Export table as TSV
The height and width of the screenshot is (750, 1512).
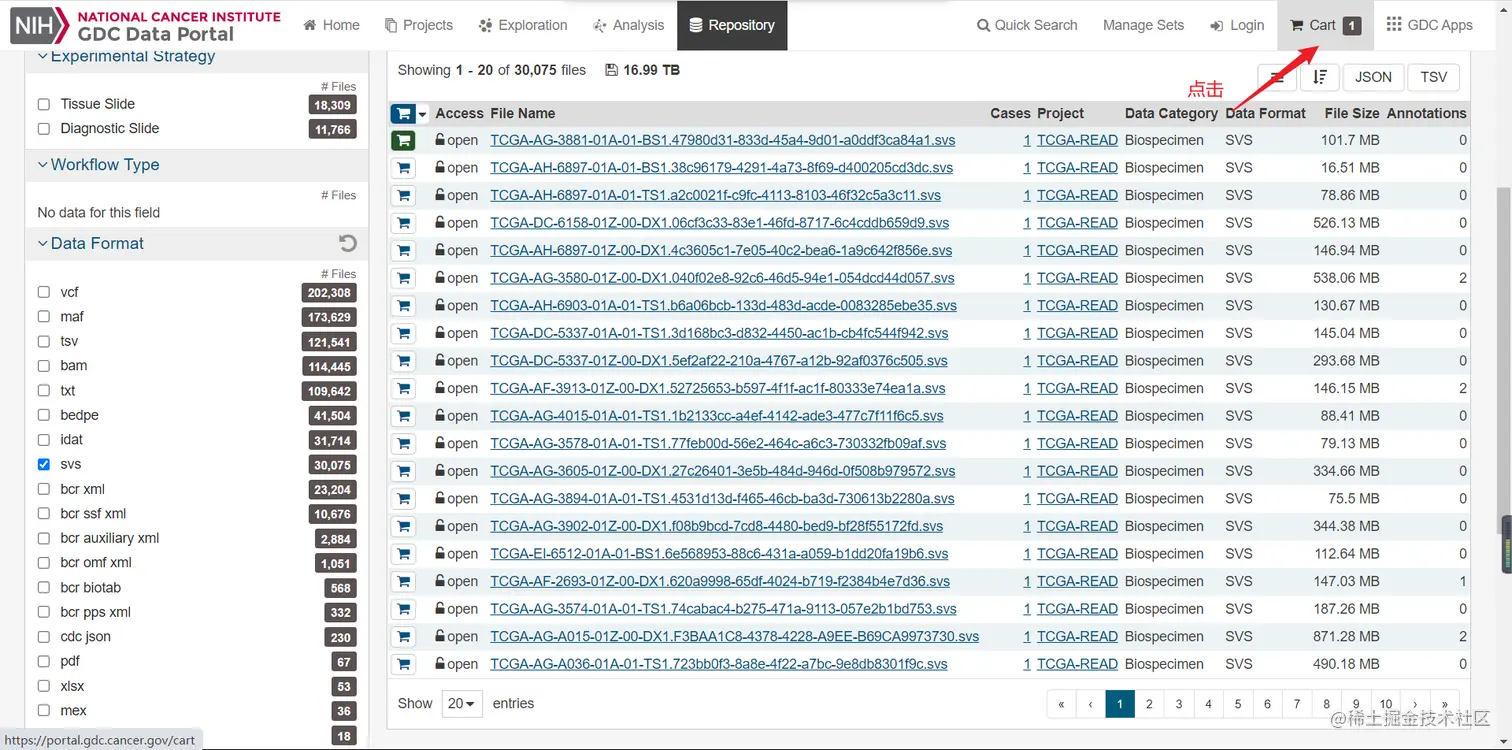point(1433,77)
